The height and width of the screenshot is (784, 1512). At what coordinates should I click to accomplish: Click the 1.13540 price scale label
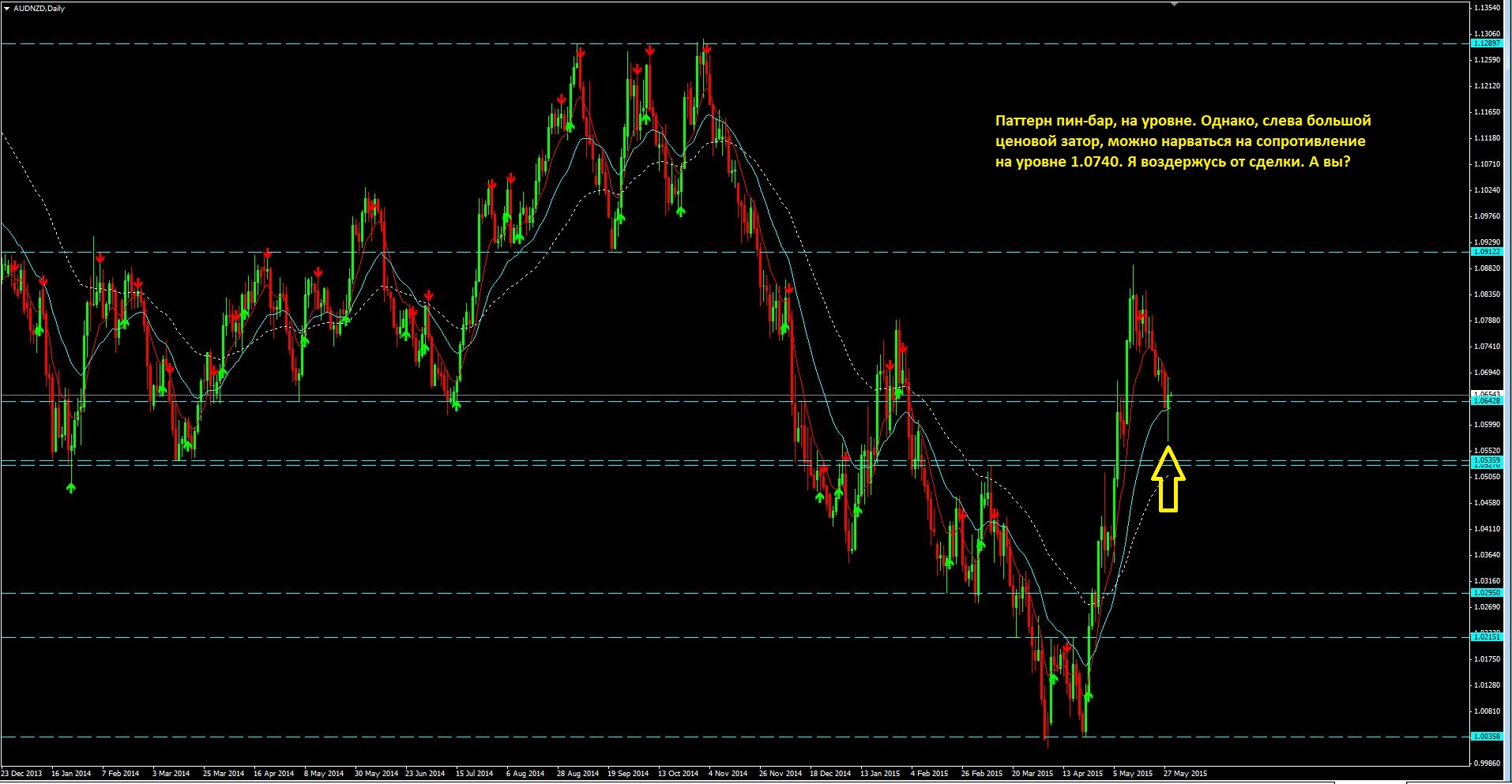click(x=1488, y=8)
